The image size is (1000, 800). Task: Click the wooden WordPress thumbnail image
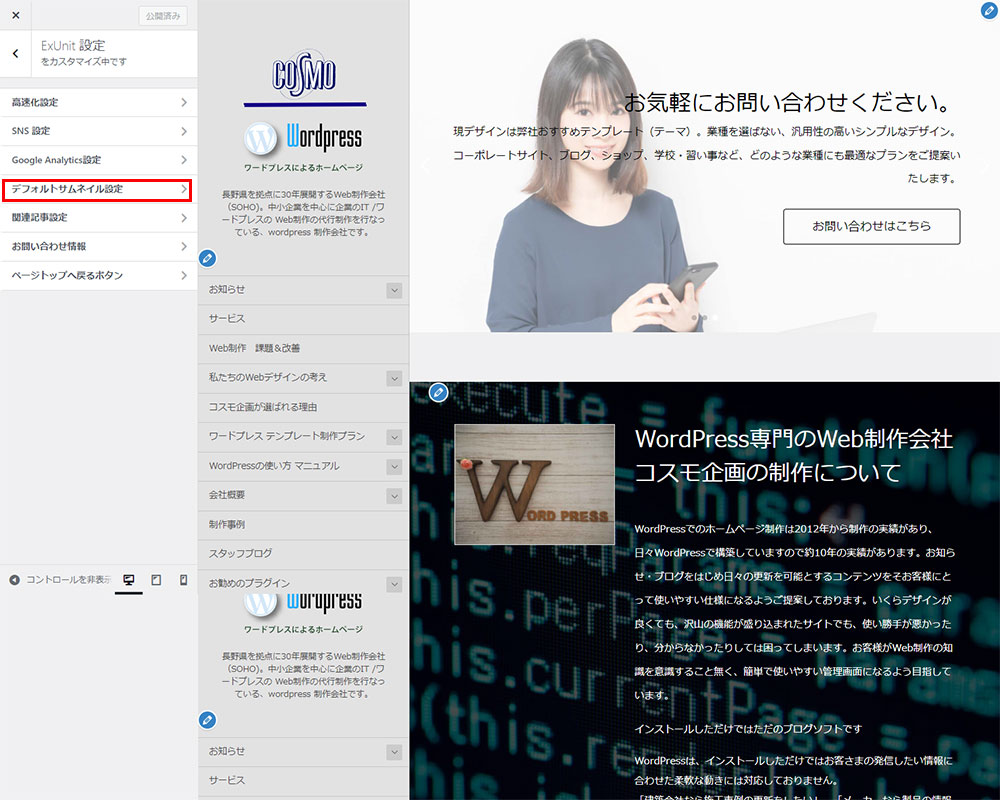pos(534,484)
